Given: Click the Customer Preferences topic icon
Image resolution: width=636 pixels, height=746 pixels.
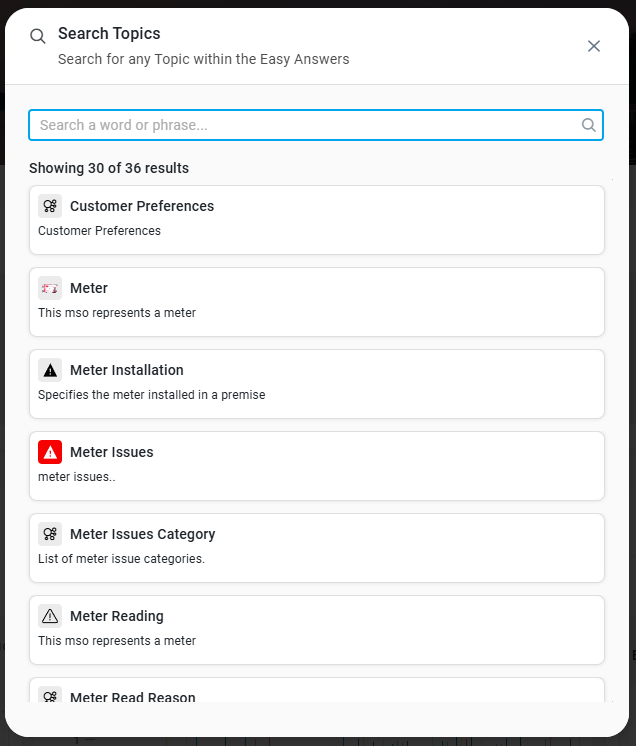Looking at the screenshot, I should 50,206.
